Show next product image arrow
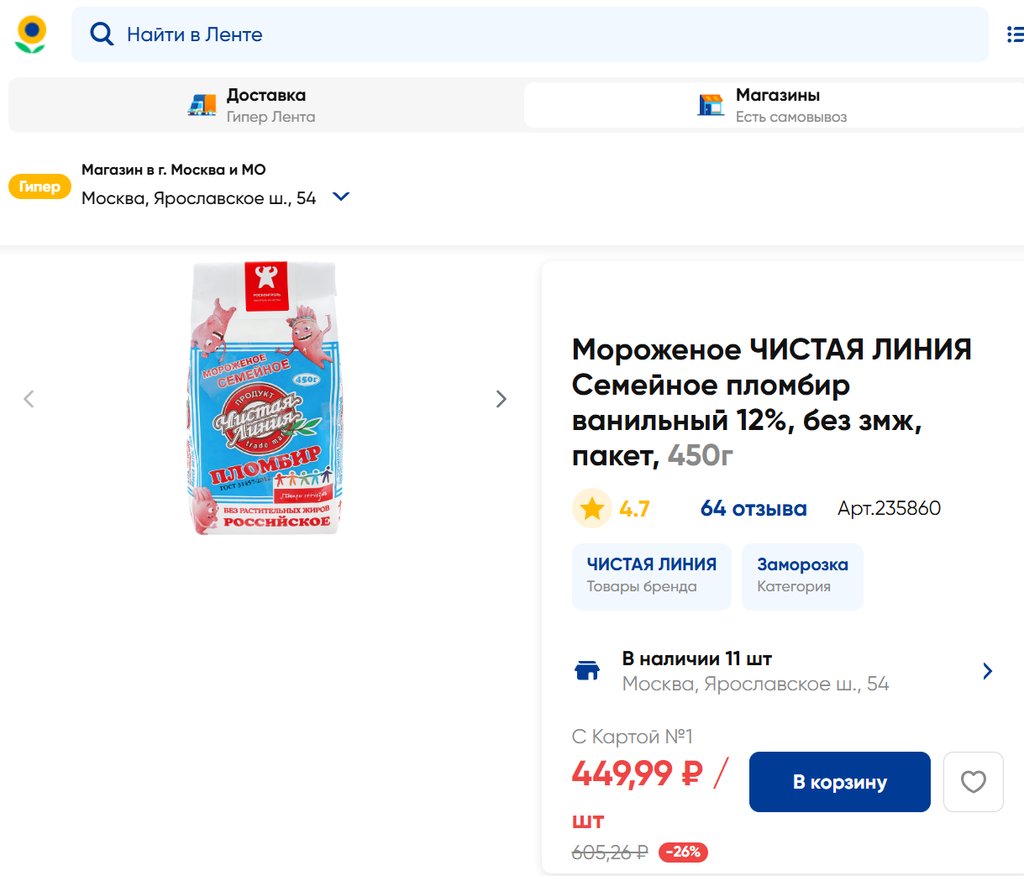Image resolution: width=1024 pixels, height=876 pixels. tap(501, 399)
